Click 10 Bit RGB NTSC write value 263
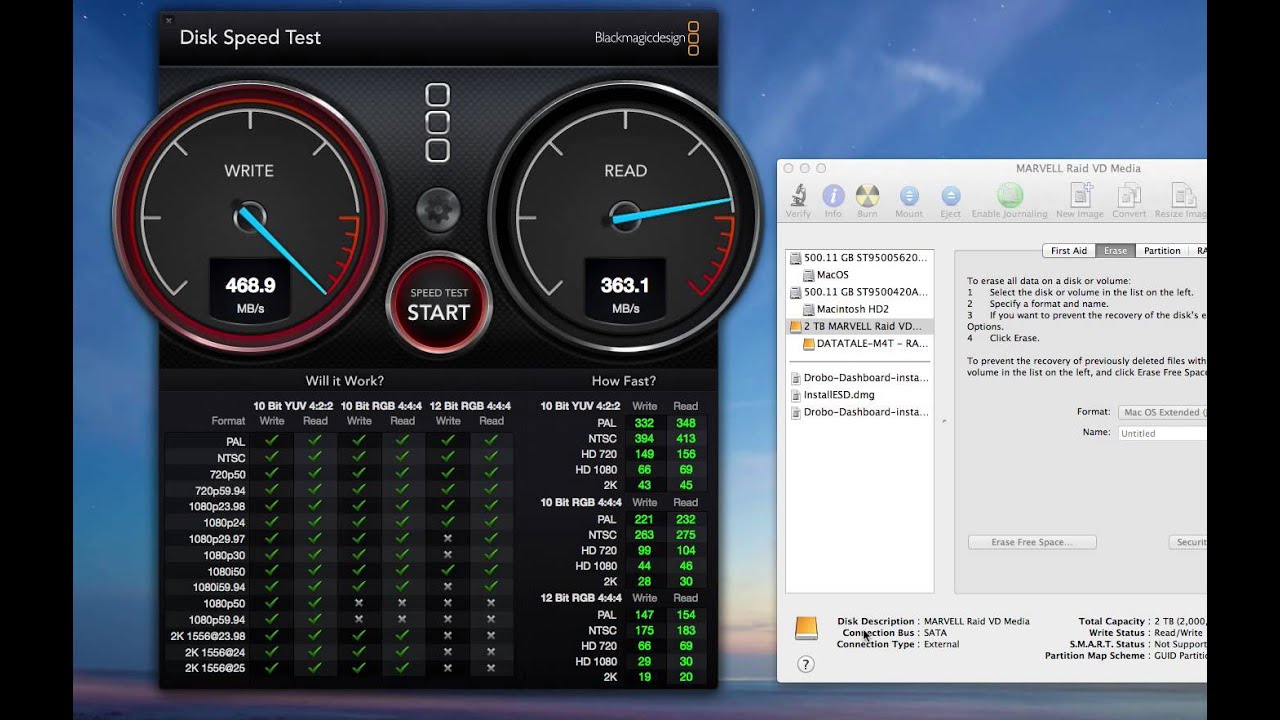Image resolution: width=1280 pixels, height=720 pixels. click(x=645, y=535)
